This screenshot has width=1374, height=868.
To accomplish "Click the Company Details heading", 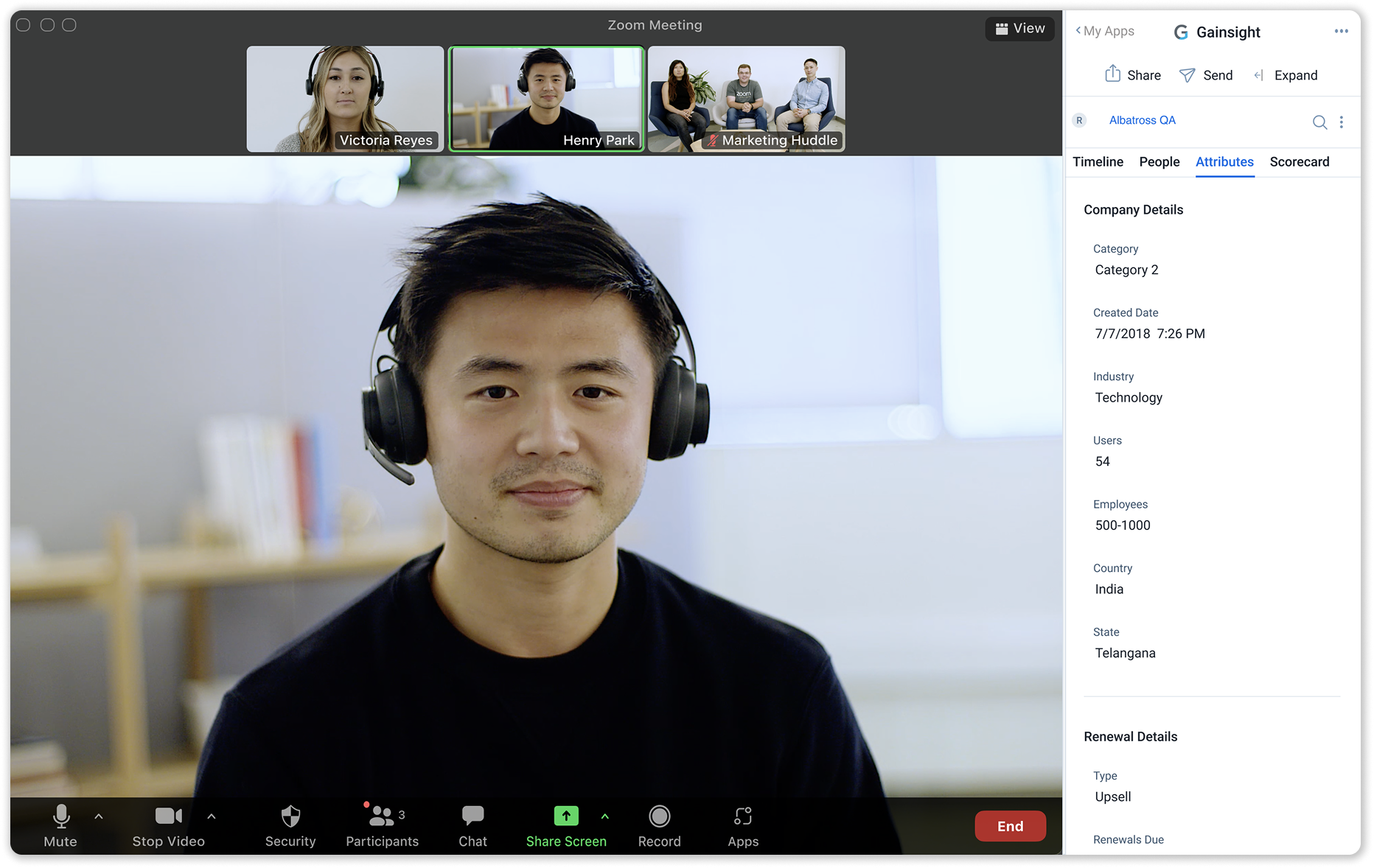I will [x=1133, y=209].
